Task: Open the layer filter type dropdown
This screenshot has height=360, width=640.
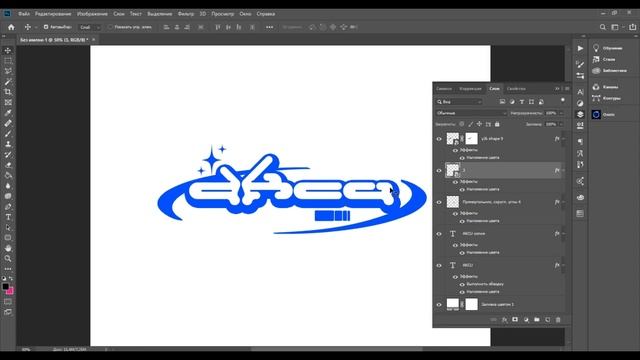Action: pos(459,102)
